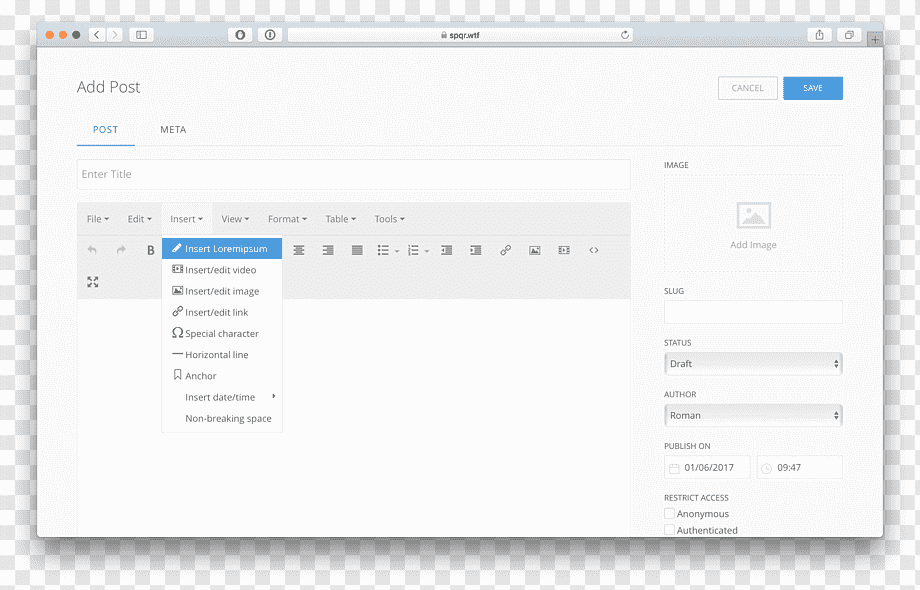This screenshot has height=590, width=920.
Task: Insert a bullet list
Action: click(x=383, y=250)
